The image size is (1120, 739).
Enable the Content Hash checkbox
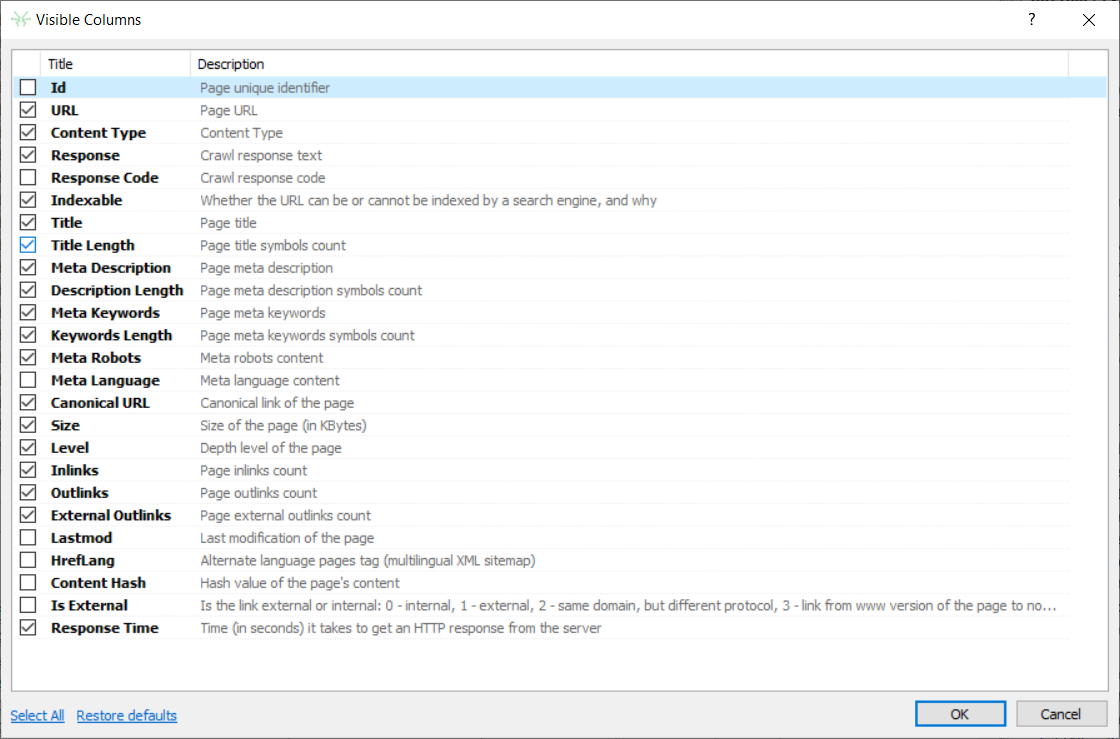tap(28, 583)
